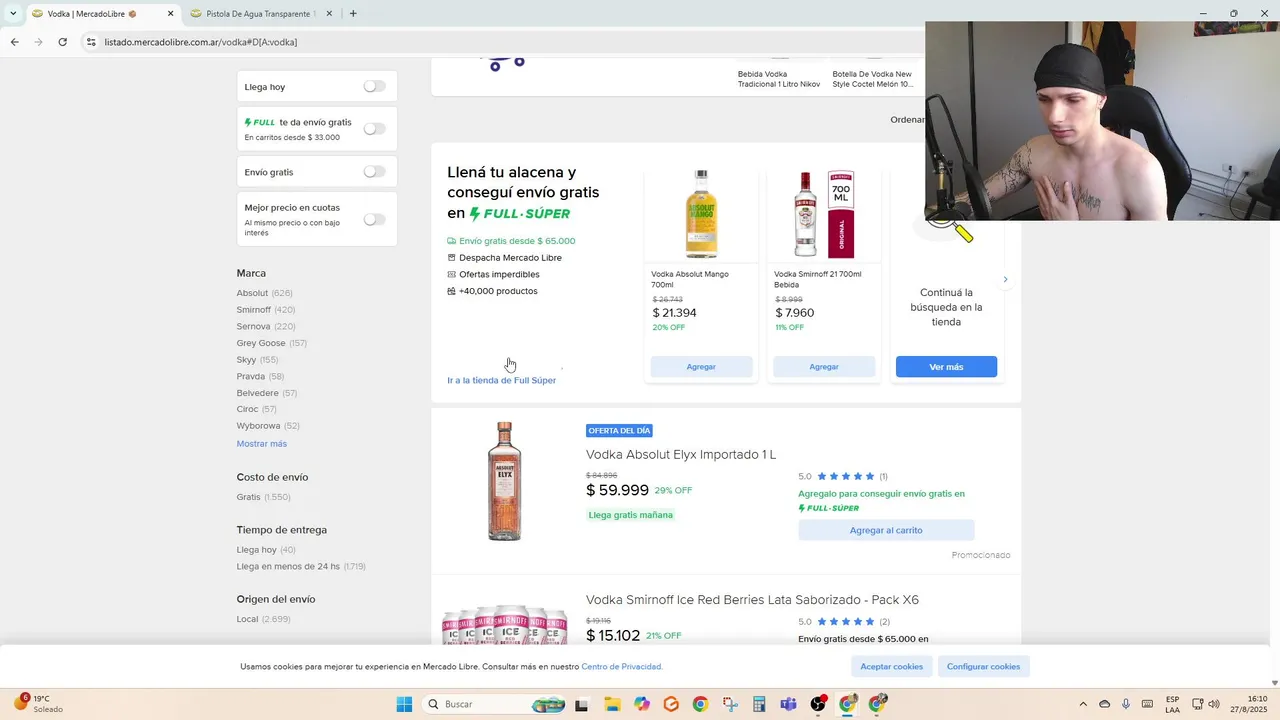This screenshot has width=1280, height=720.
Task: Open a new browser tab with the plus icon
Action: [x=353, y=14]
